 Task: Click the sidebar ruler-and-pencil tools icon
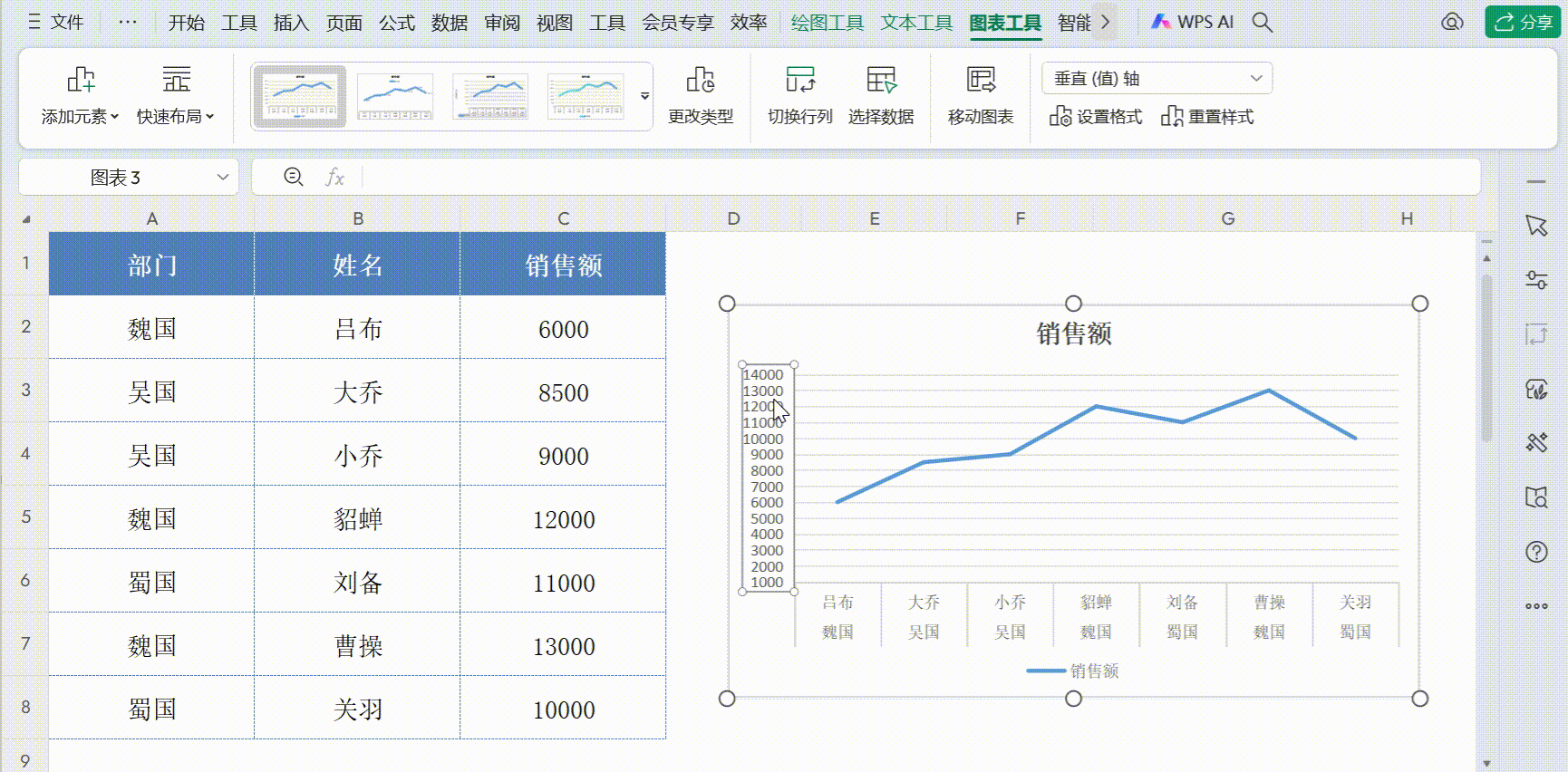point(1536,442)
